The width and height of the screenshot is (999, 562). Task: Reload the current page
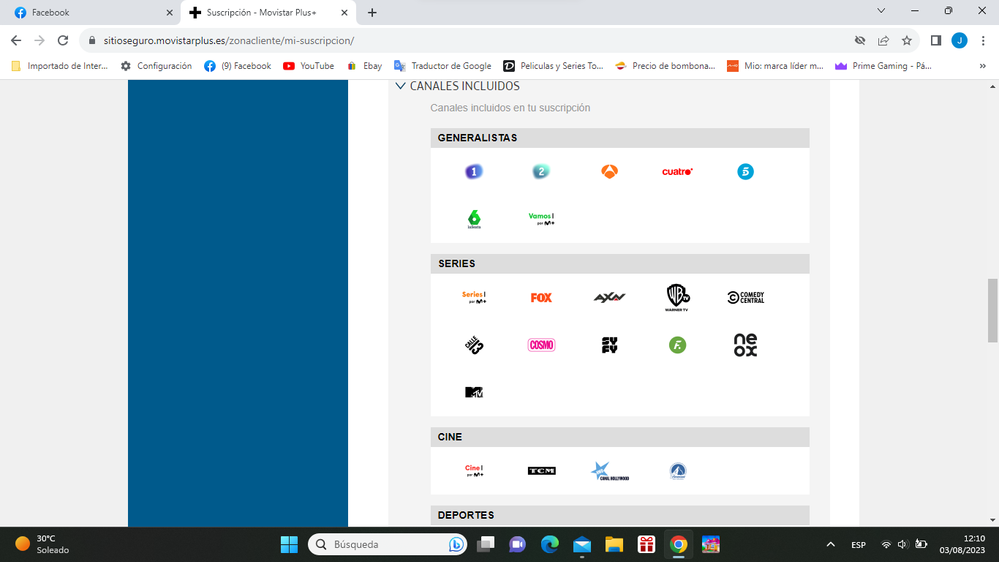(x=62, y=40)
